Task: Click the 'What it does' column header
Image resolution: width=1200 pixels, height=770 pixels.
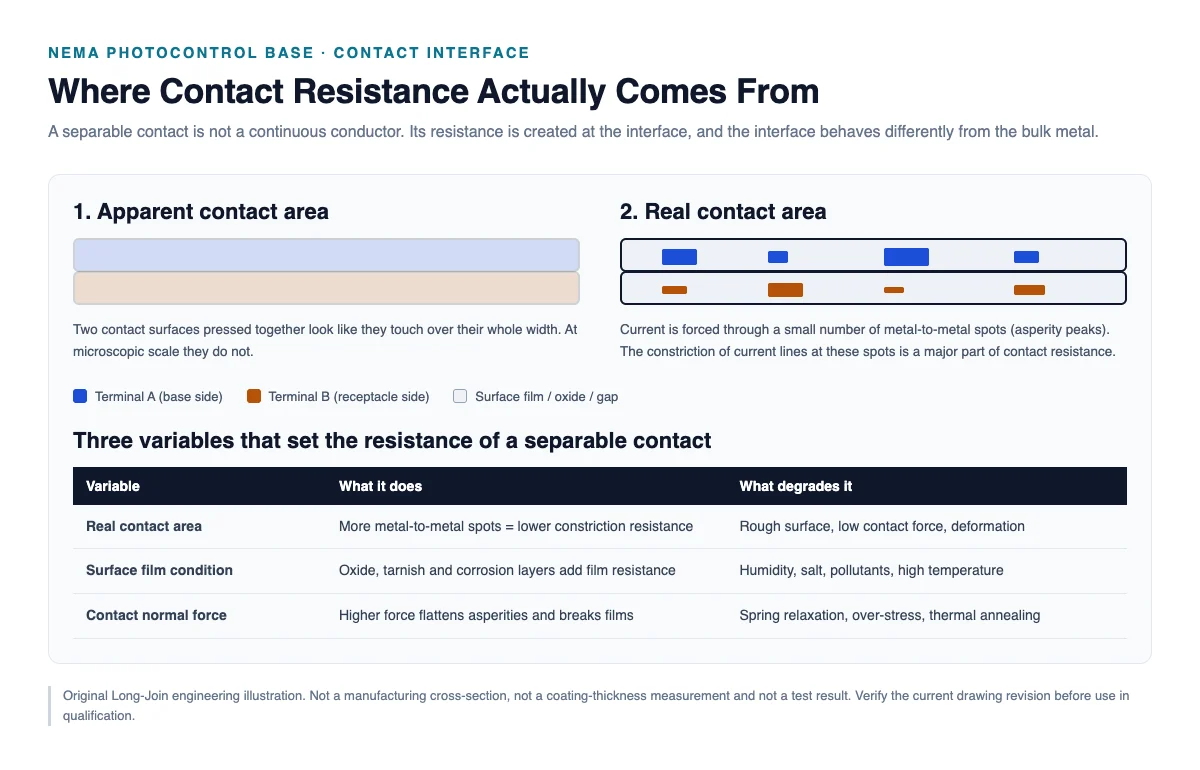Action: click(x=380, y=486)
